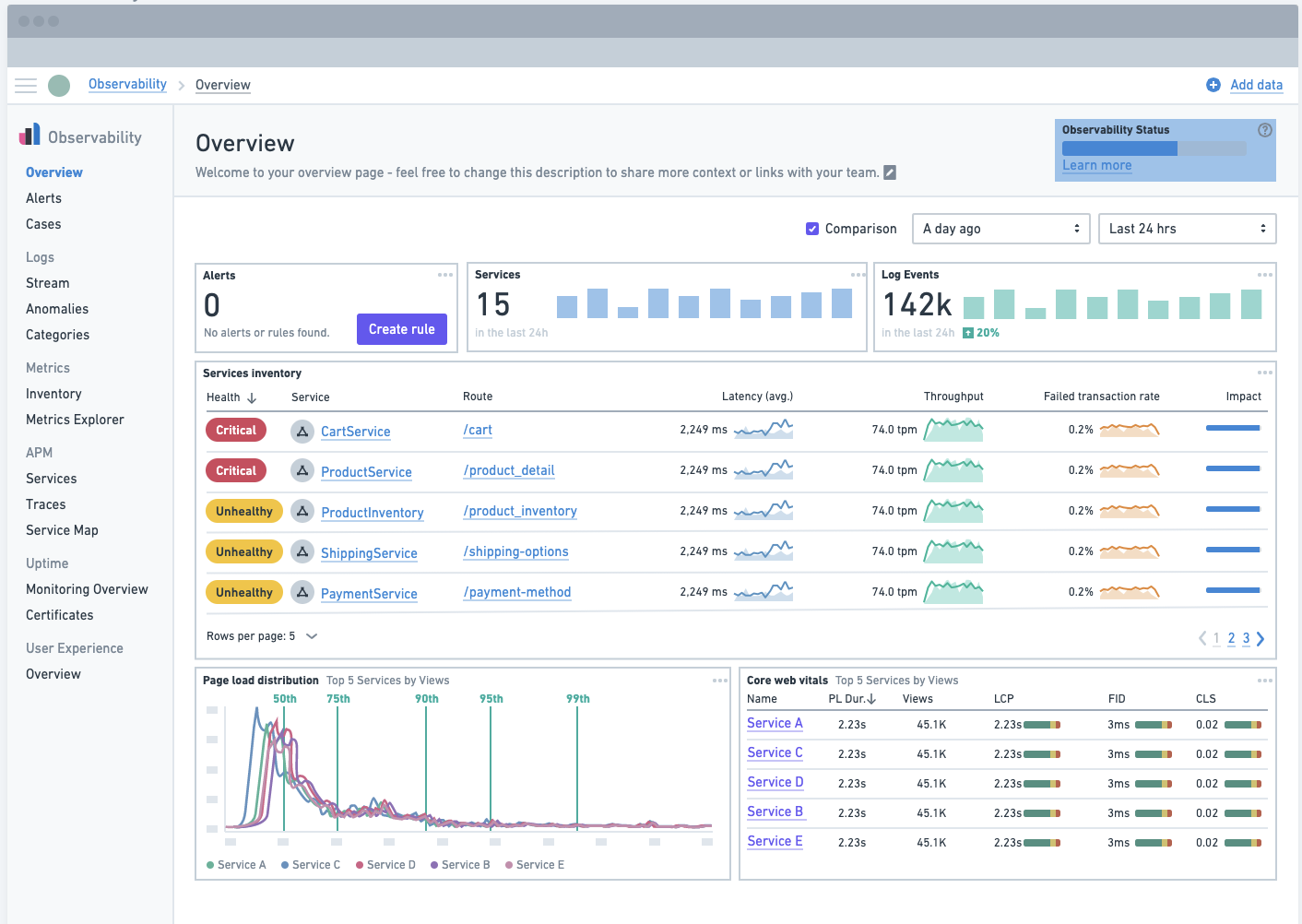Screen dimensions: 1302x924
Task: Open the 'Last 24 hrs' time dropdown
Action: point(1188,229)
